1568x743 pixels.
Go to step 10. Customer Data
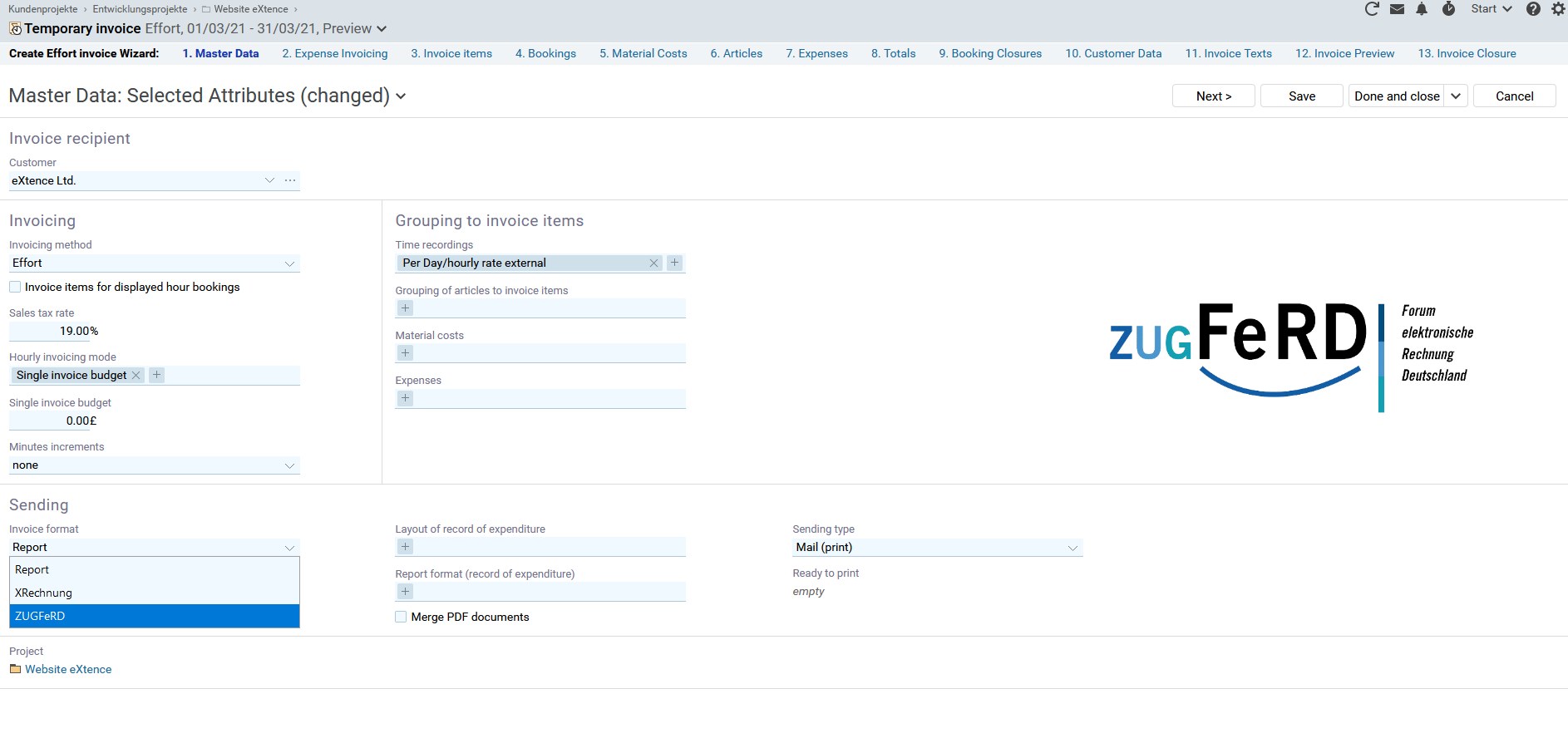click(x=1114, y=53)
